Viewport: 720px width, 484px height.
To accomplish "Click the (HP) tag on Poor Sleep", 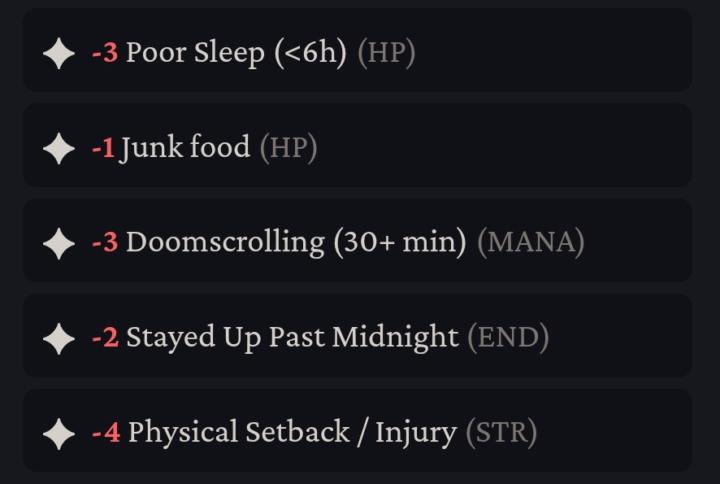I will (387, 53).
